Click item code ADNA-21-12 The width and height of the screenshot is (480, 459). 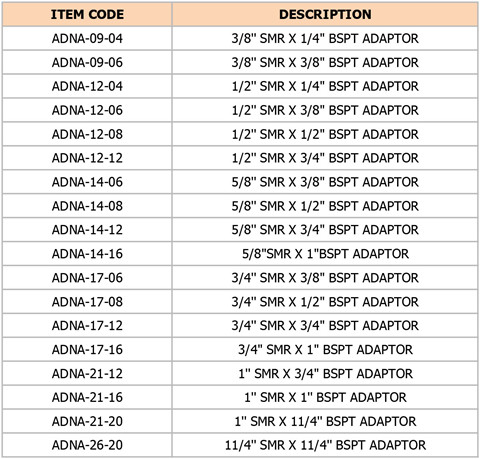tap(87, 373)
